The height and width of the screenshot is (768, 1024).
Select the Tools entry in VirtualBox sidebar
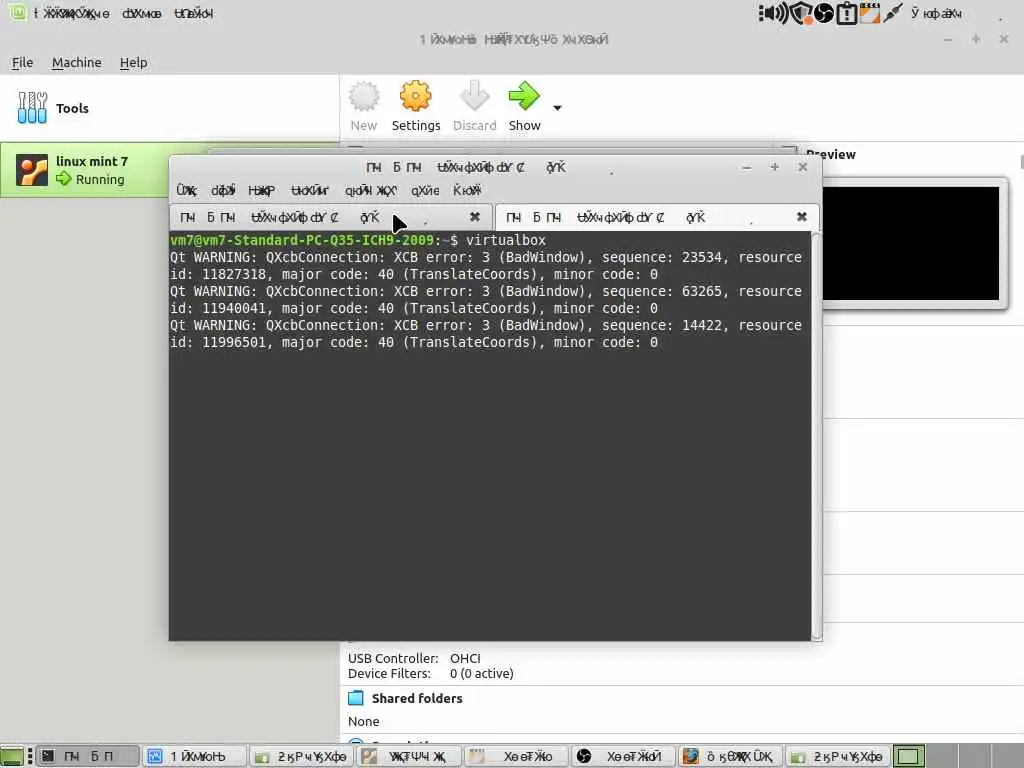(x=169, y=108)
